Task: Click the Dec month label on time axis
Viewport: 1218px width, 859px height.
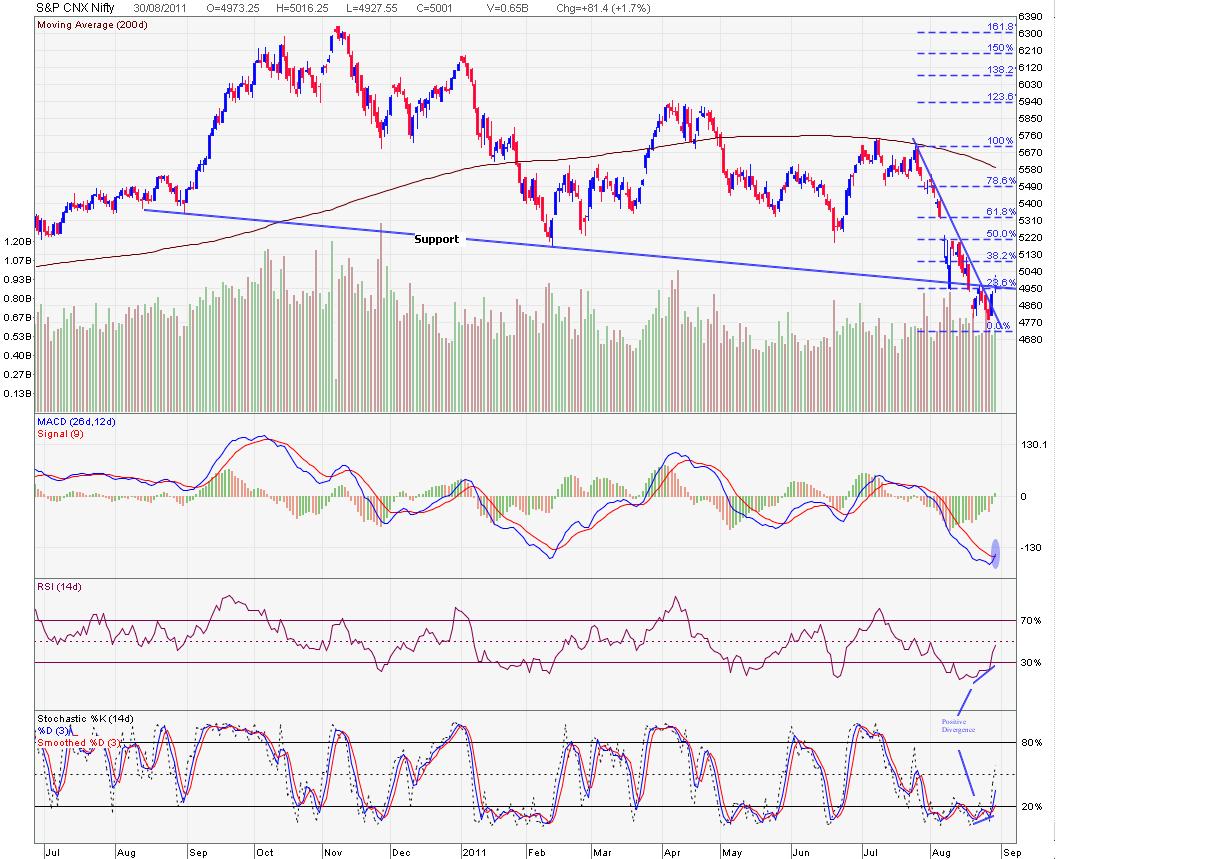Action: pos(399,853)
